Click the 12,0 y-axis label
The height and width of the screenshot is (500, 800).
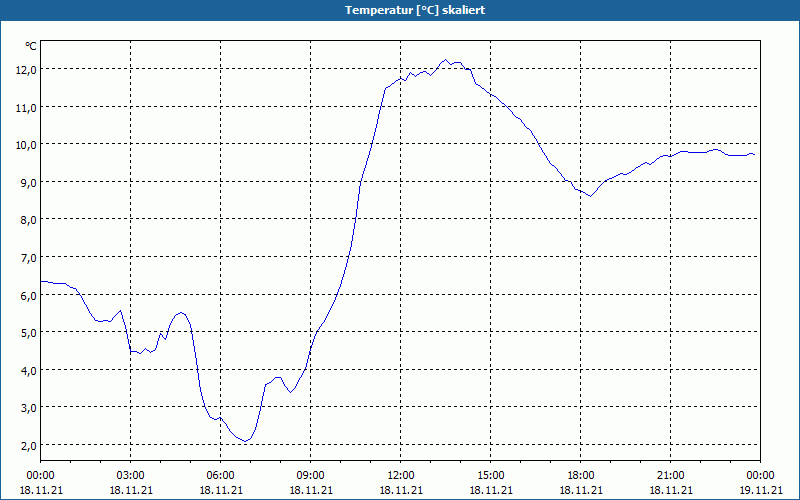26,70
